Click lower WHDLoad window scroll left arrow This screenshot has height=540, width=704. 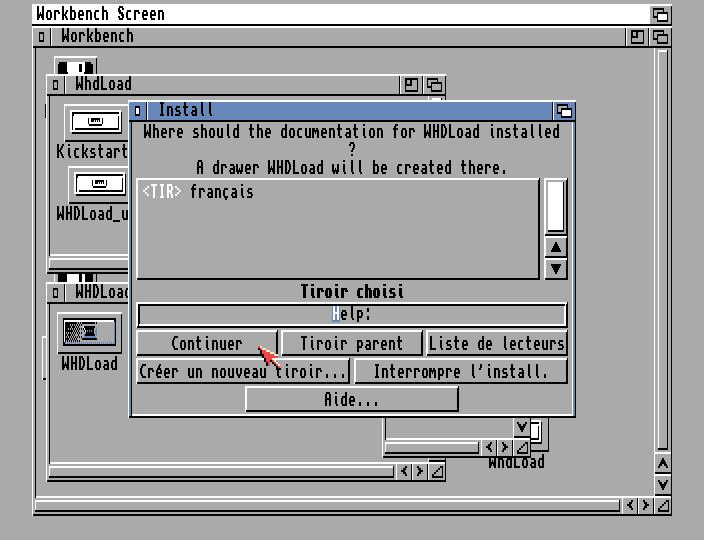404,471
